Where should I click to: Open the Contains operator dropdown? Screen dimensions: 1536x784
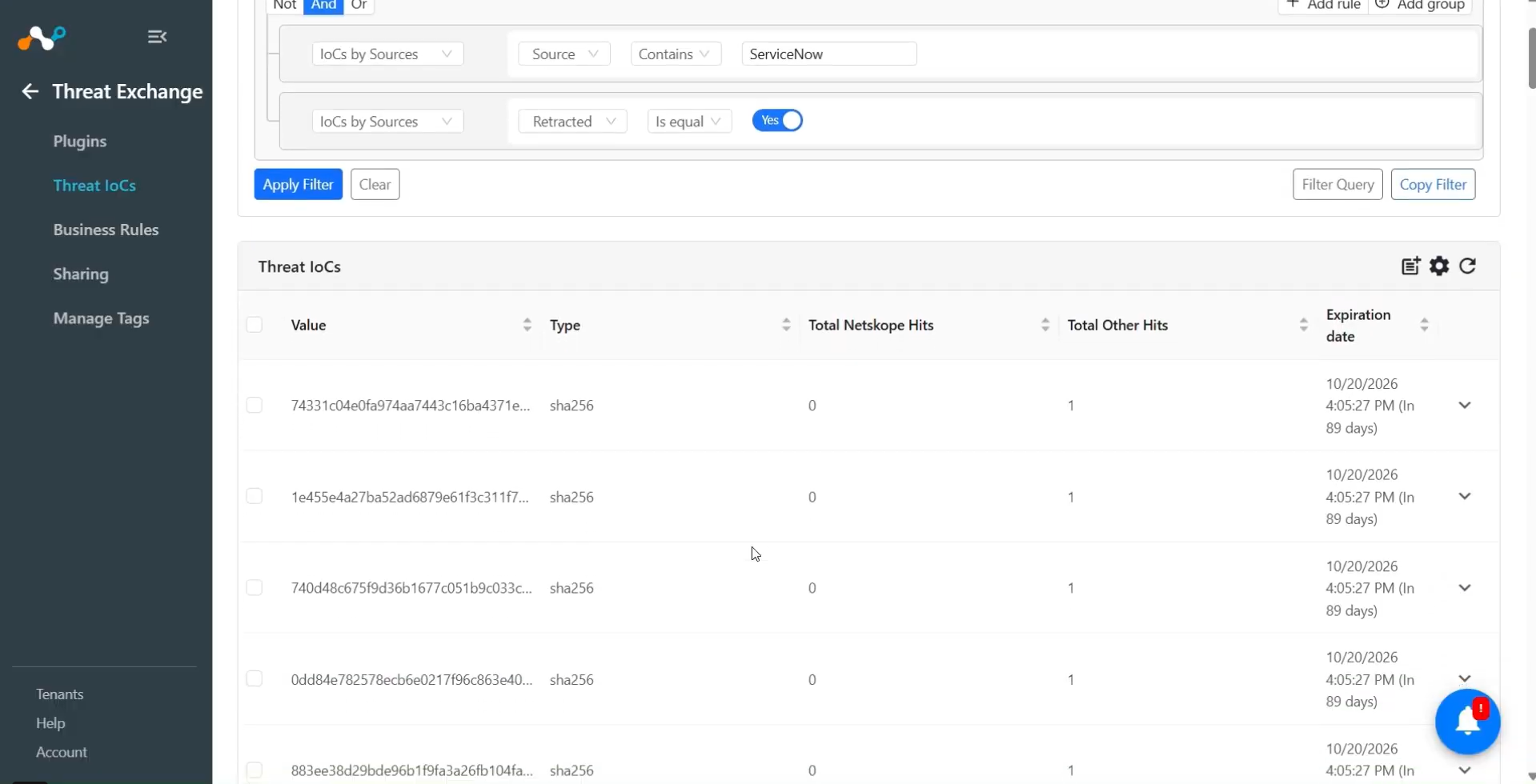click(x=676, y=54)
